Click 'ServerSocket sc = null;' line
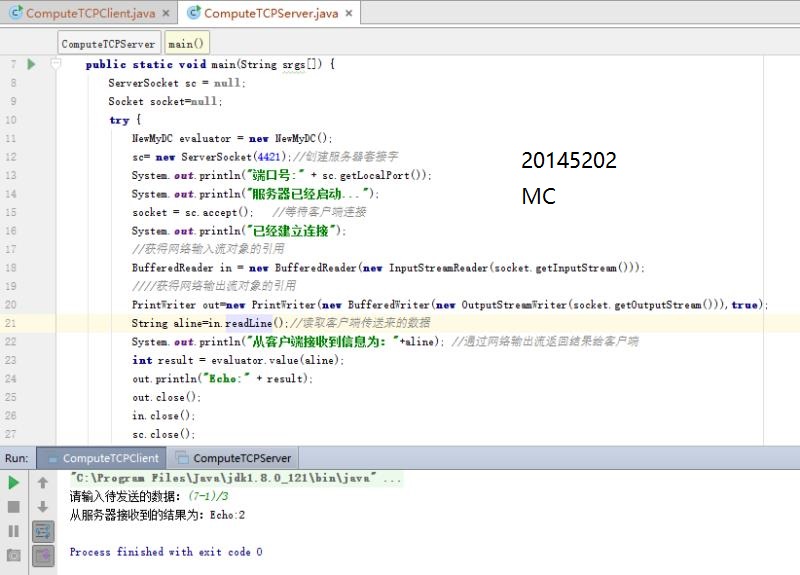 (177, 83)
